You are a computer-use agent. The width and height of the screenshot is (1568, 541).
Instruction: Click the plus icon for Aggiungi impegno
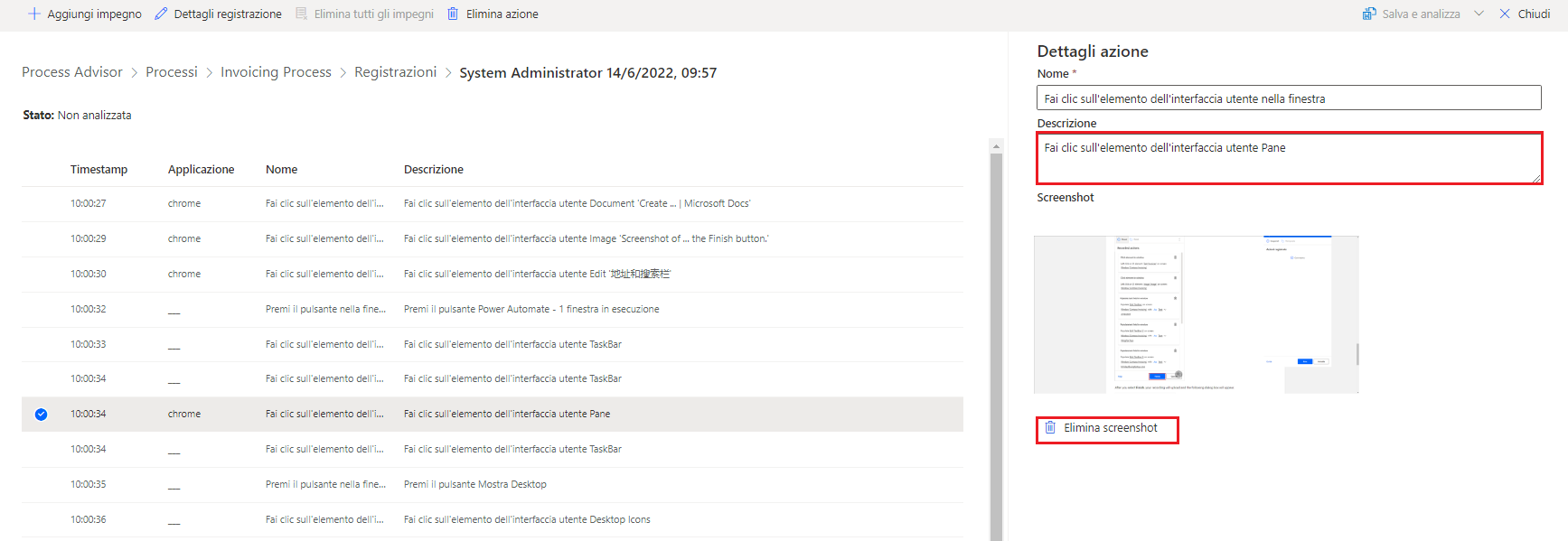34,14
